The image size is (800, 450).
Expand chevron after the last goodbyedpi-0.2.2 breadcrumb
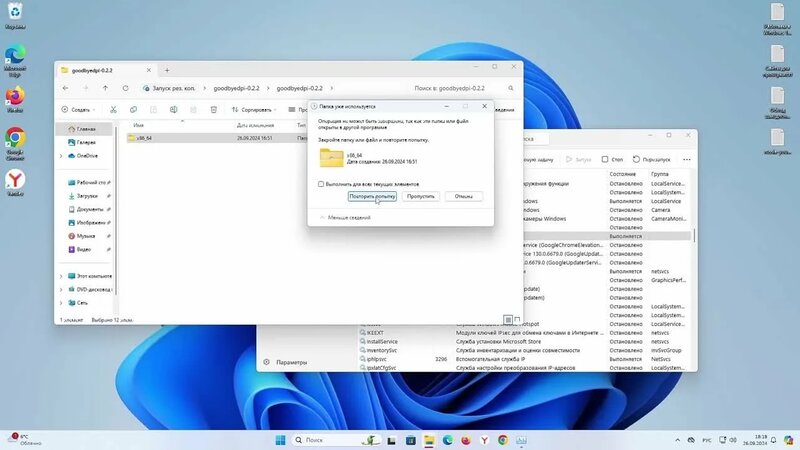click(x=332, y=88)
